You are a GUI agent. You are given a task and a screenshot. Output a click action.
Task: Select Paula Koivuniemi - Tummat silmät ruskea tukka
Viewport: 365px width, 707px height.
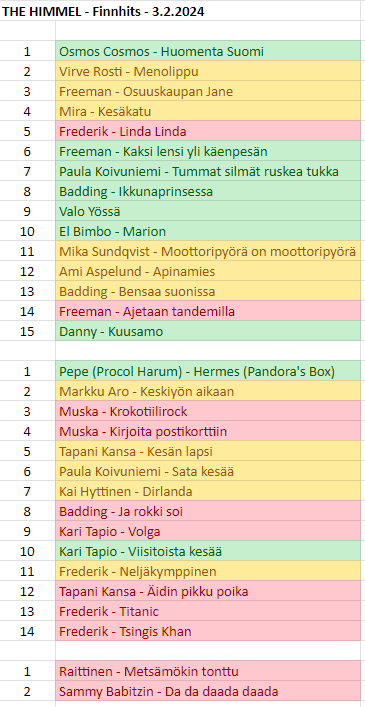pos(208,171)
